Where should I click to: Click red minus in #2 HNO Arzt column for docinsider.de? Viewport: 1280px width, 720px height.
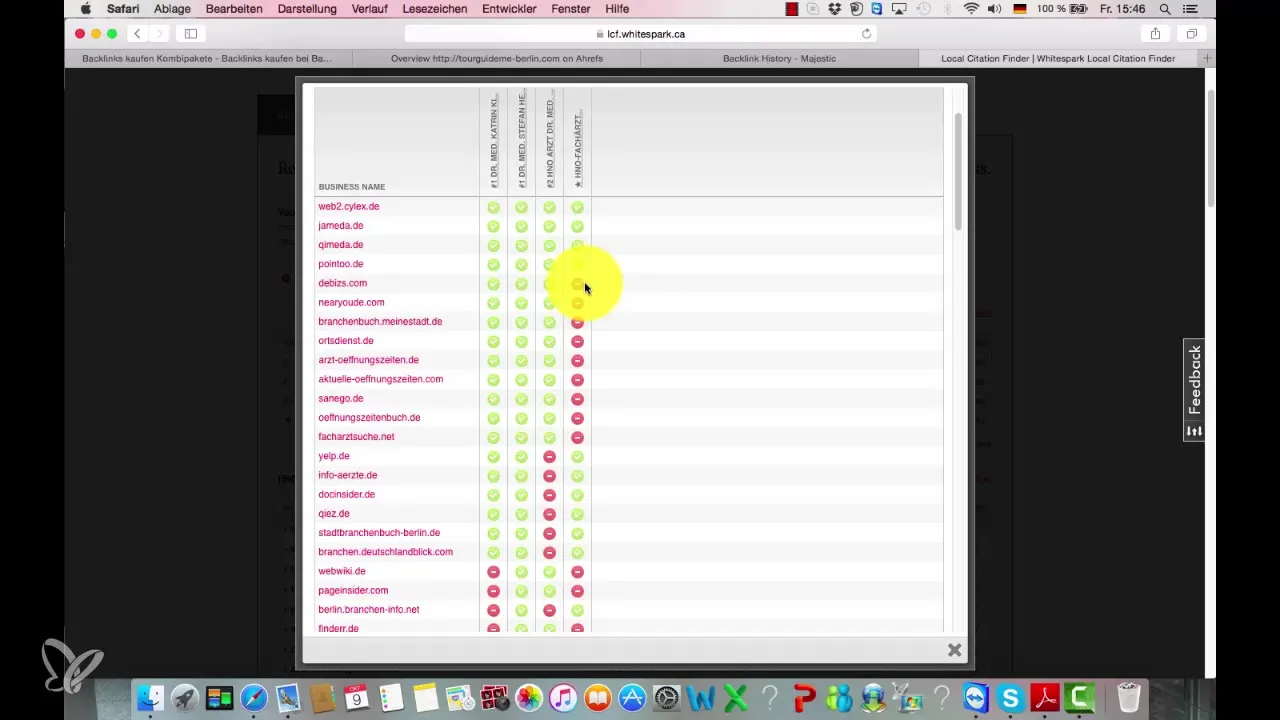(x=549, y=495)
